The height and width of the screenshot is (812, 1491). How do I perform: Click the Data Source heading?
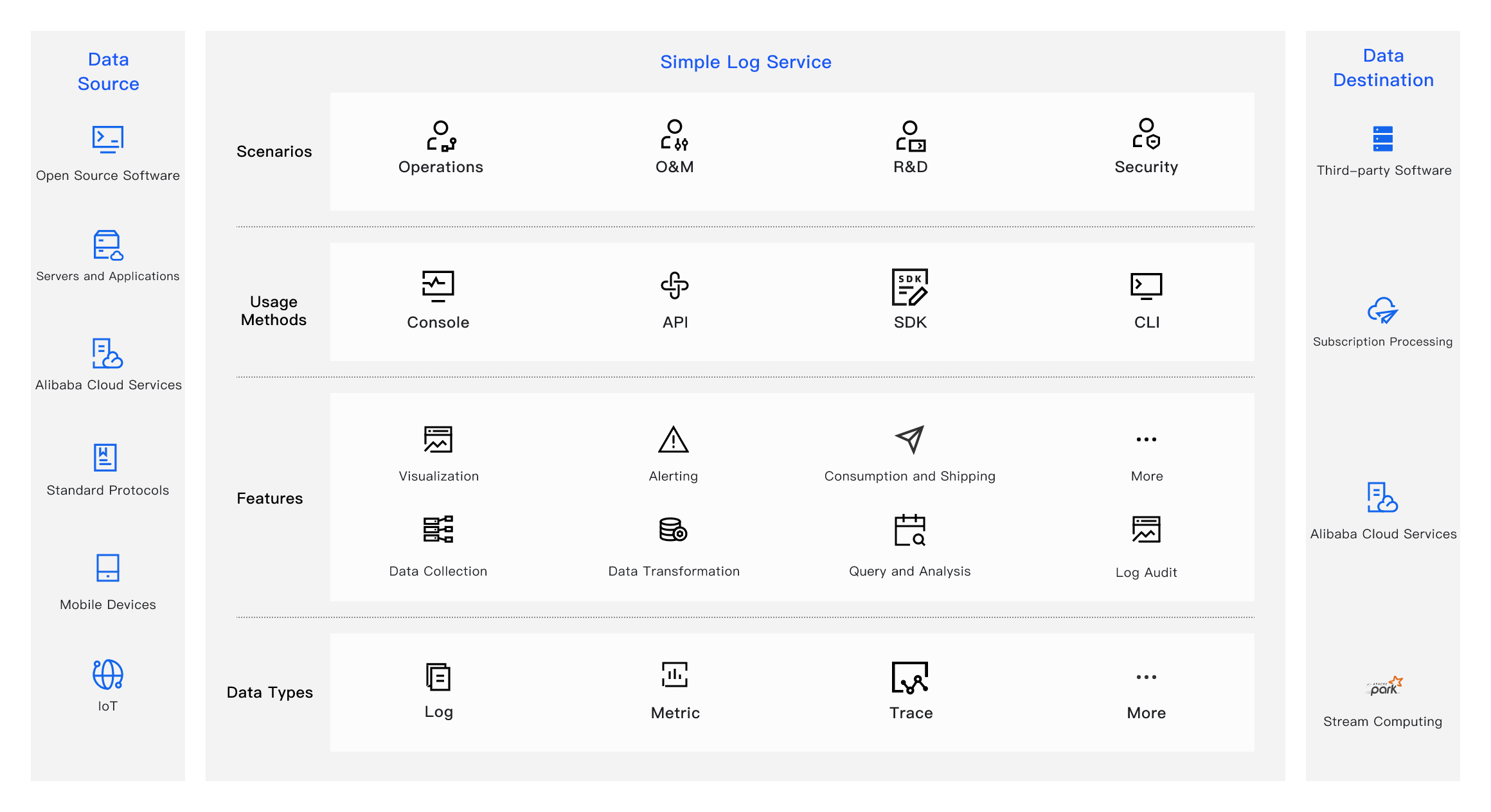click(108, 71)
